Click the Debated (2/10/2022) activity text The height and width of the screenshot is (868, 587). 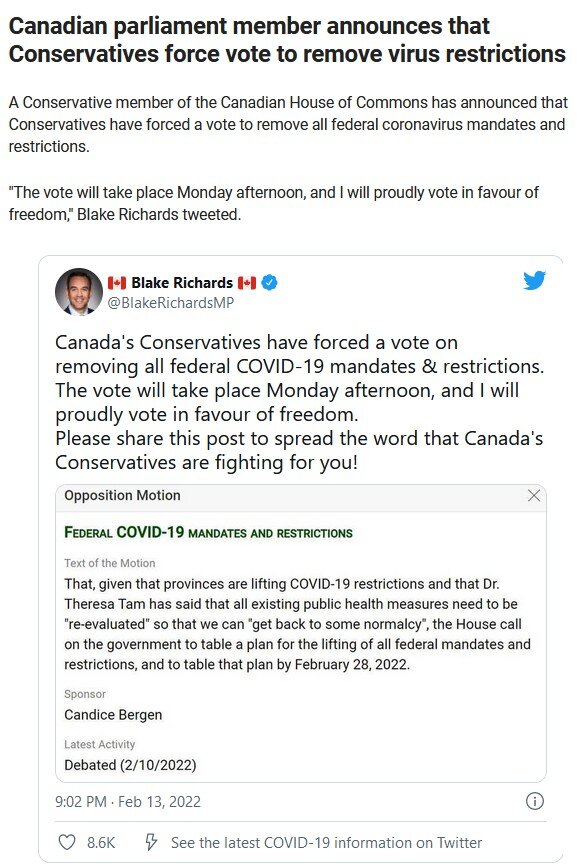point(130,765)
